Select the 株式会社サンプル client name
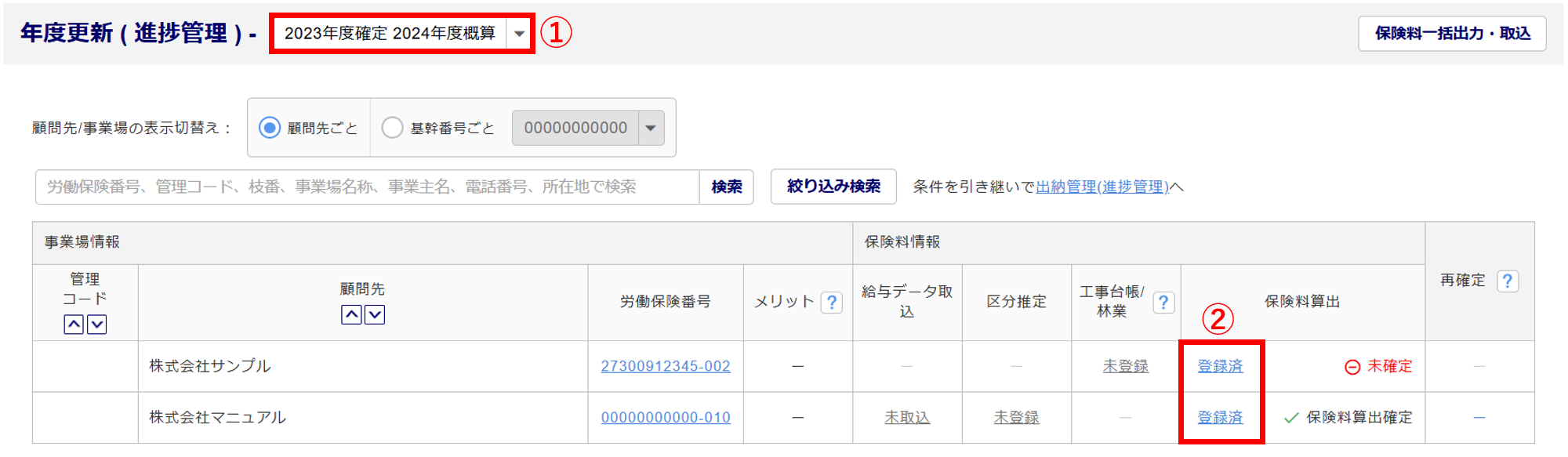Viewport: 1568px width, 457px height. pos(210,366)
